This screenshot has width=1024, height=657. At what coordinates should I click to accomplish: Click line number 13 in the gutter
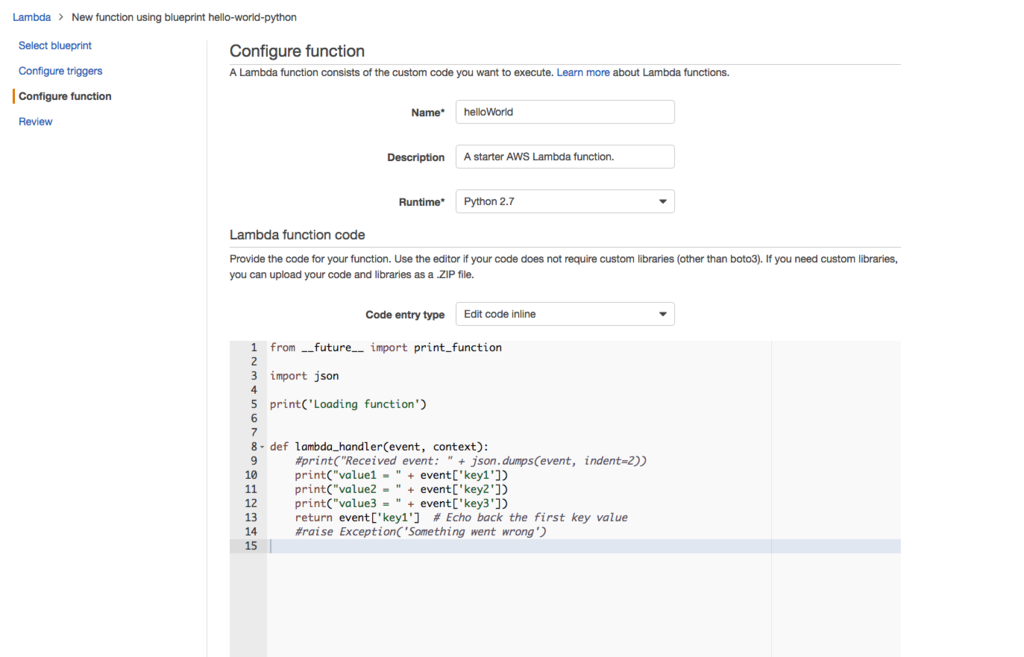[x=251, y=518]
